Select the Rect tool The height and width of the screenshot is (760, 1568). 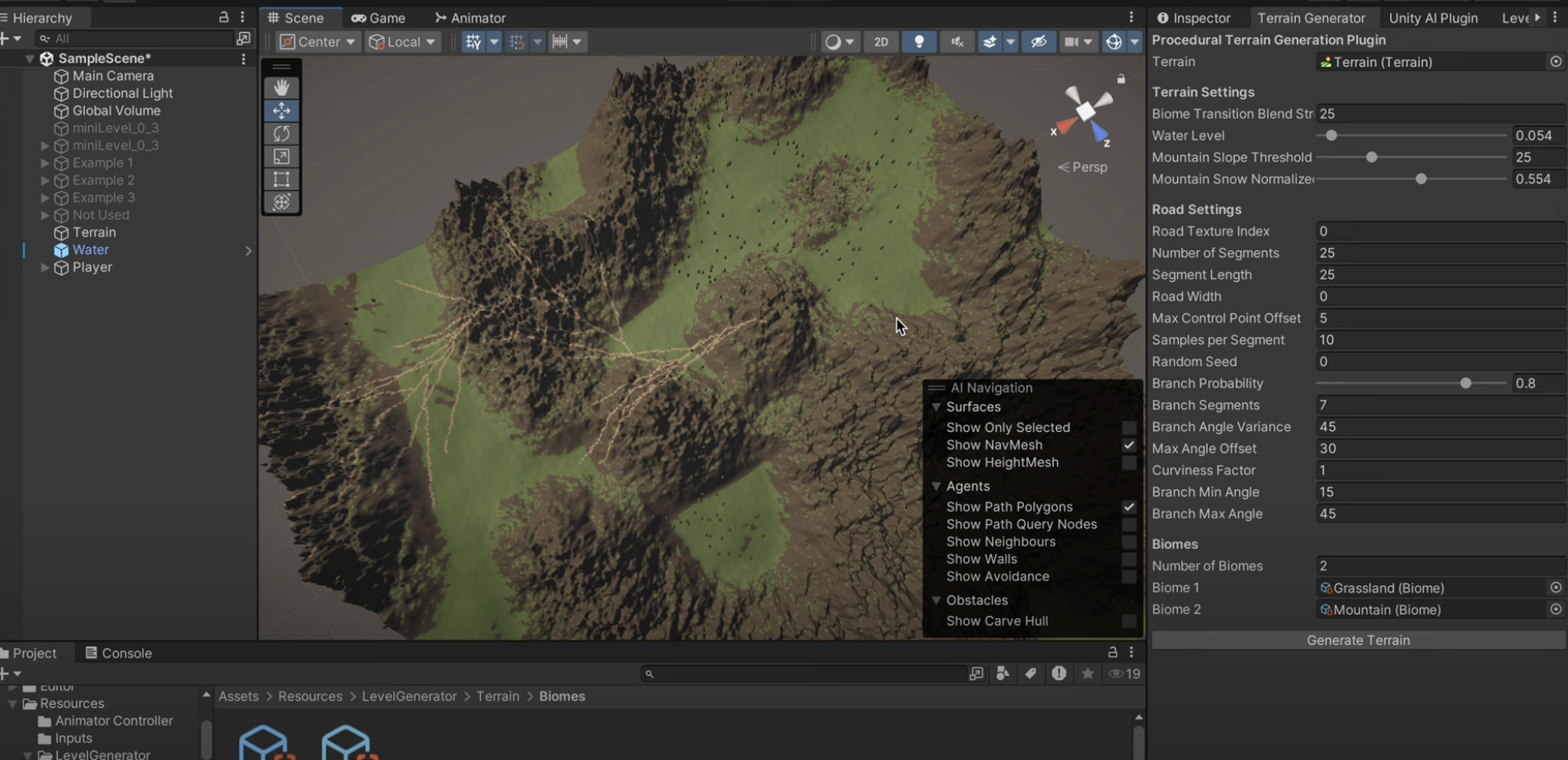[281, 179]
